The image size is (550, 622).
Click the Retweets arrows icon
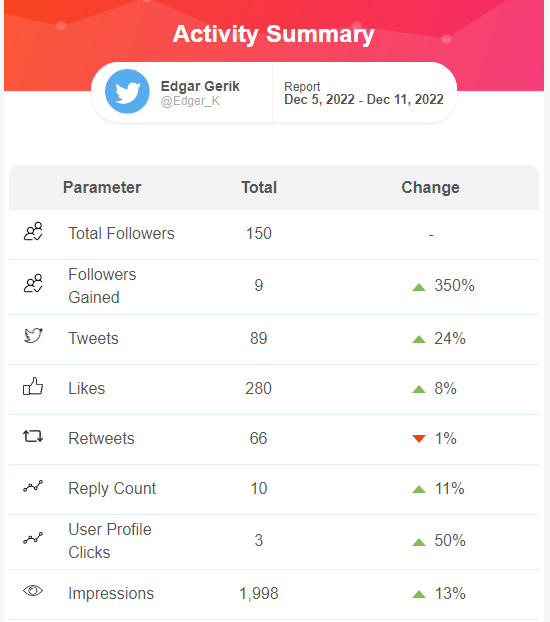pyautogui.click(x=33, y=436)
